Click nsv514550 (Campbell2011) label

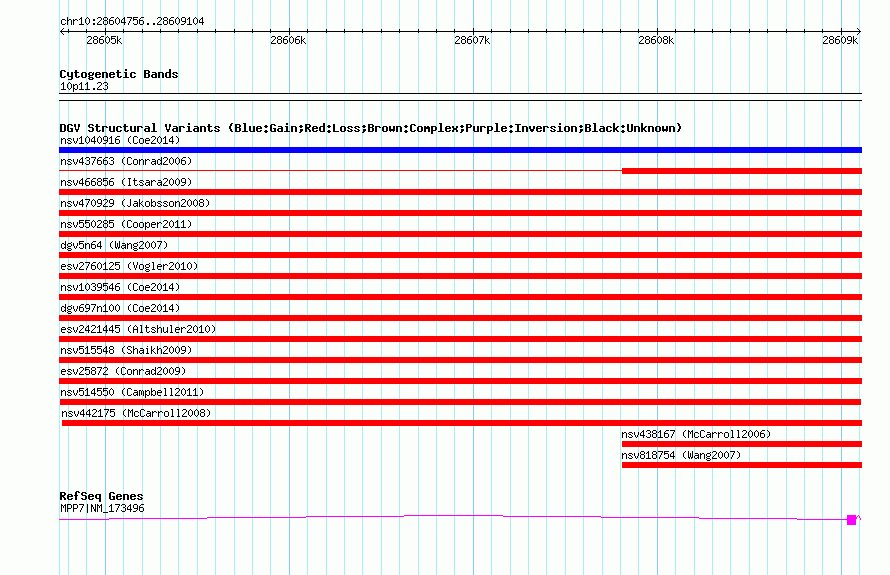click(132, 392)
